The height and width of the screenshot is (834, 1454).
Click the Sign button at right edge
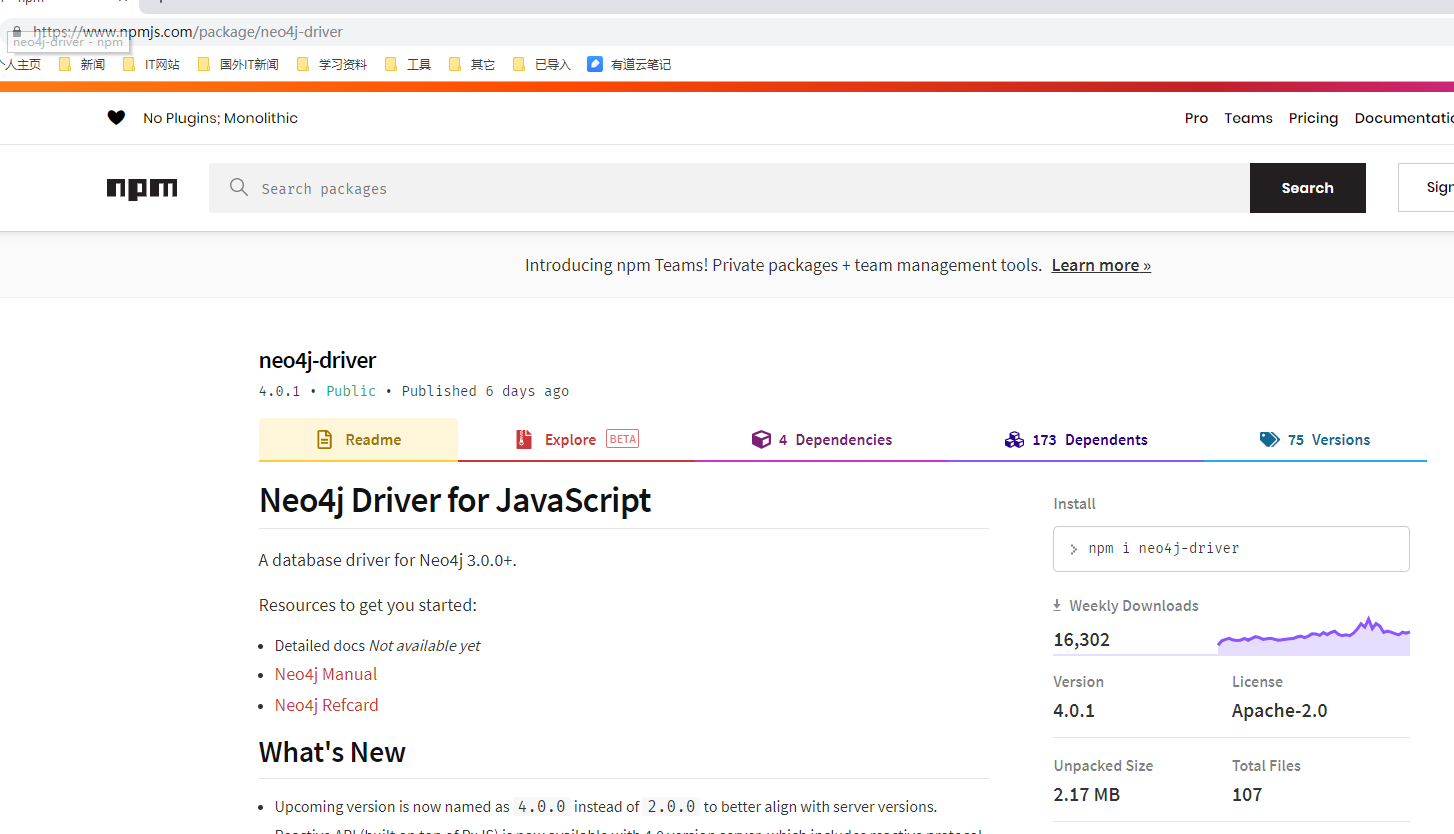pos(1427,188)
